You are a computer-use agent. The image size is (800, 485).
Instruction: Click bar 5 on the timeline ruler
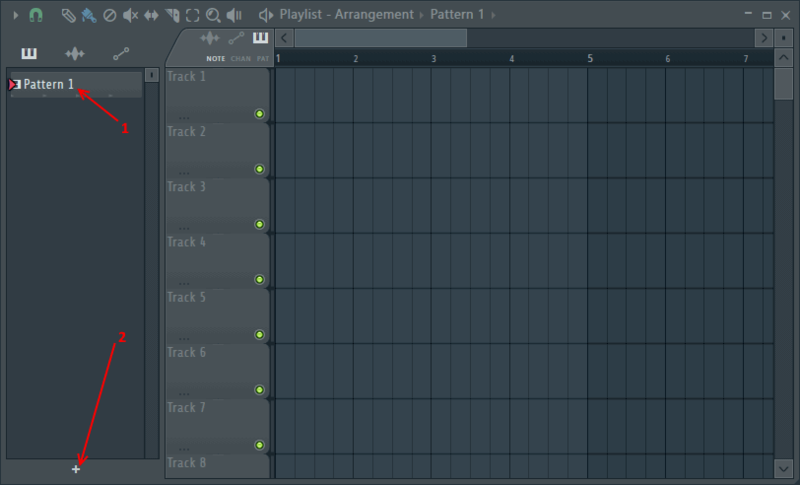(x=590, y=59)
